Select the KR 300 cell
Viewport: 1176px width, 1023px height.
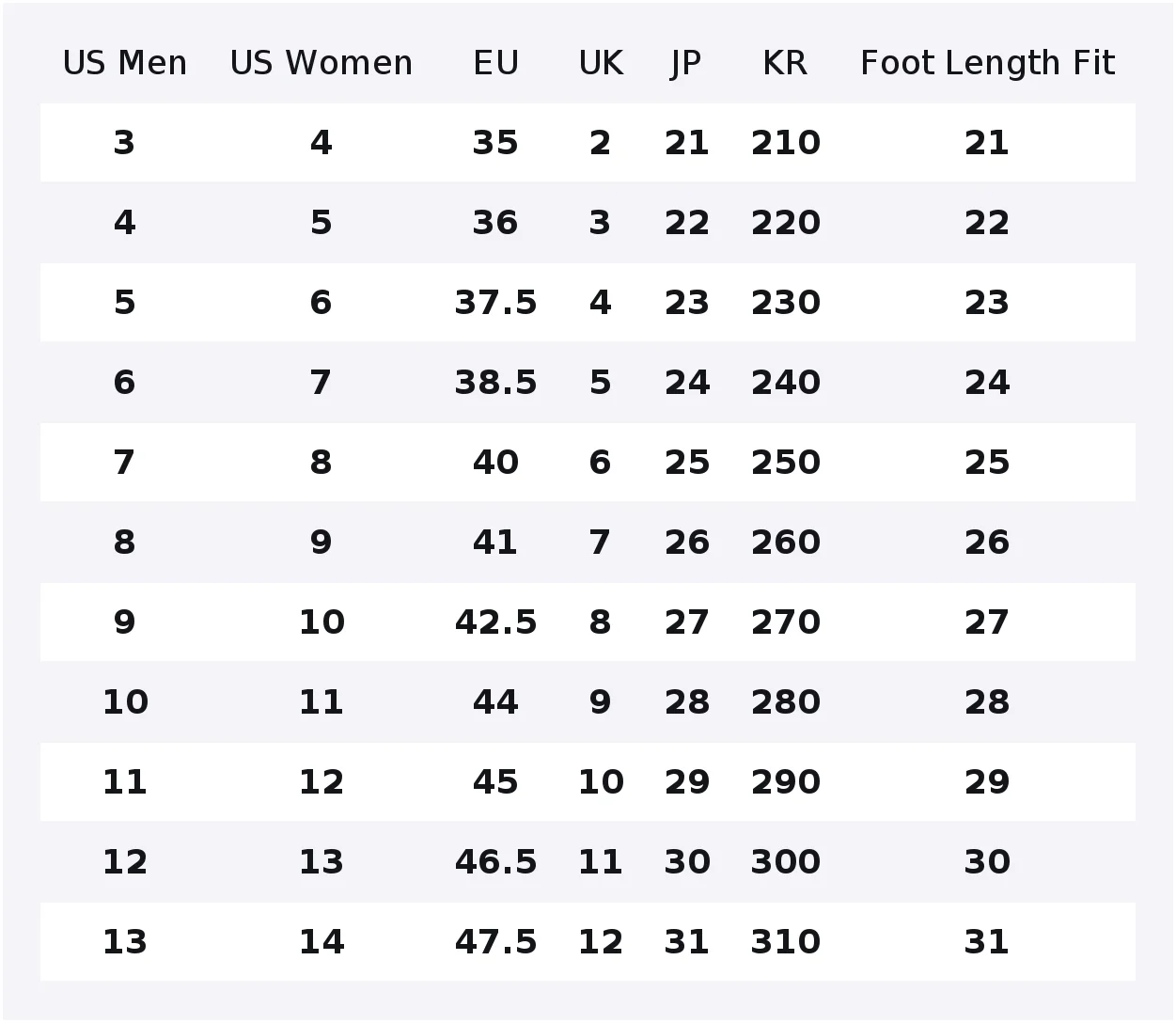click(786, 862)
